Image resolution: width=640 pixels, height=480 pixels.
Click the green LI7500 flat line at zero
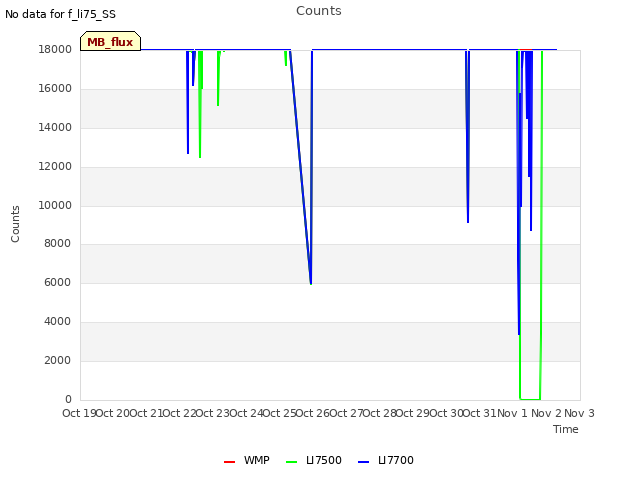pyautogui.click(x=530, y=399)
